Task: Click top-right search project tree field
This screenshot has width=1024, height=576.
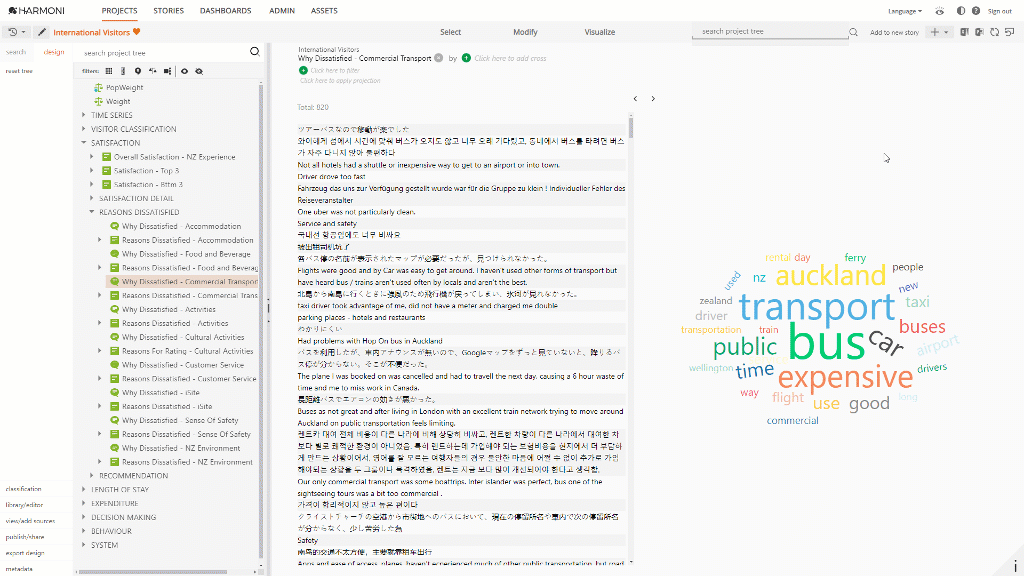Action: coord(770,31)
